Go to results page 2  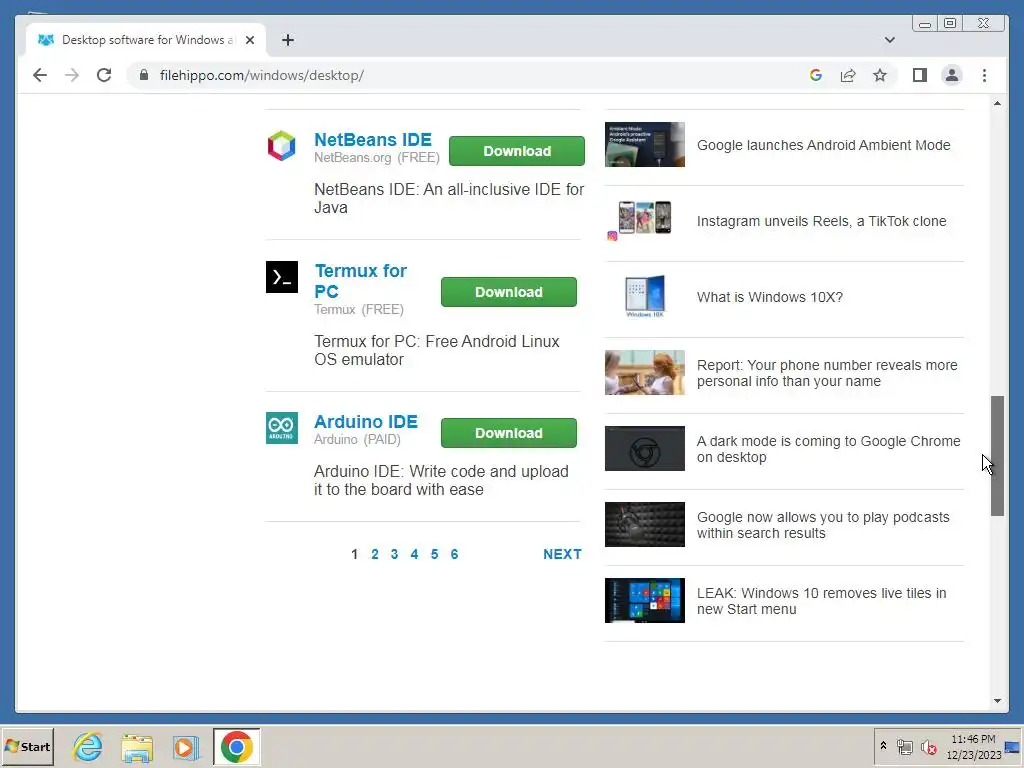[x=375, y=554]
